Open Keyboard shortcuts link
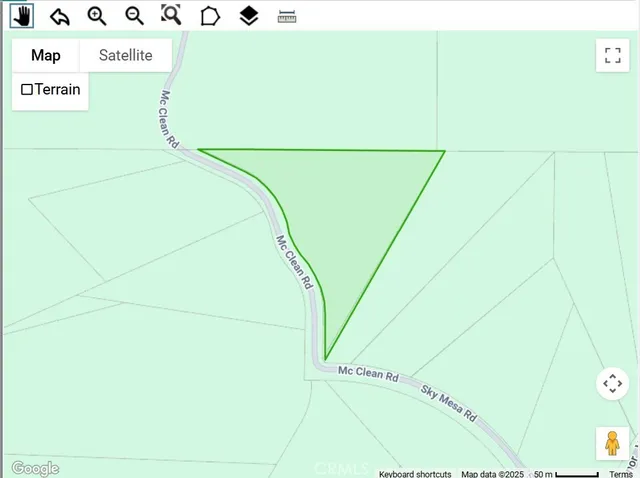Screen dimensions: 640x478 click(415, 473)
